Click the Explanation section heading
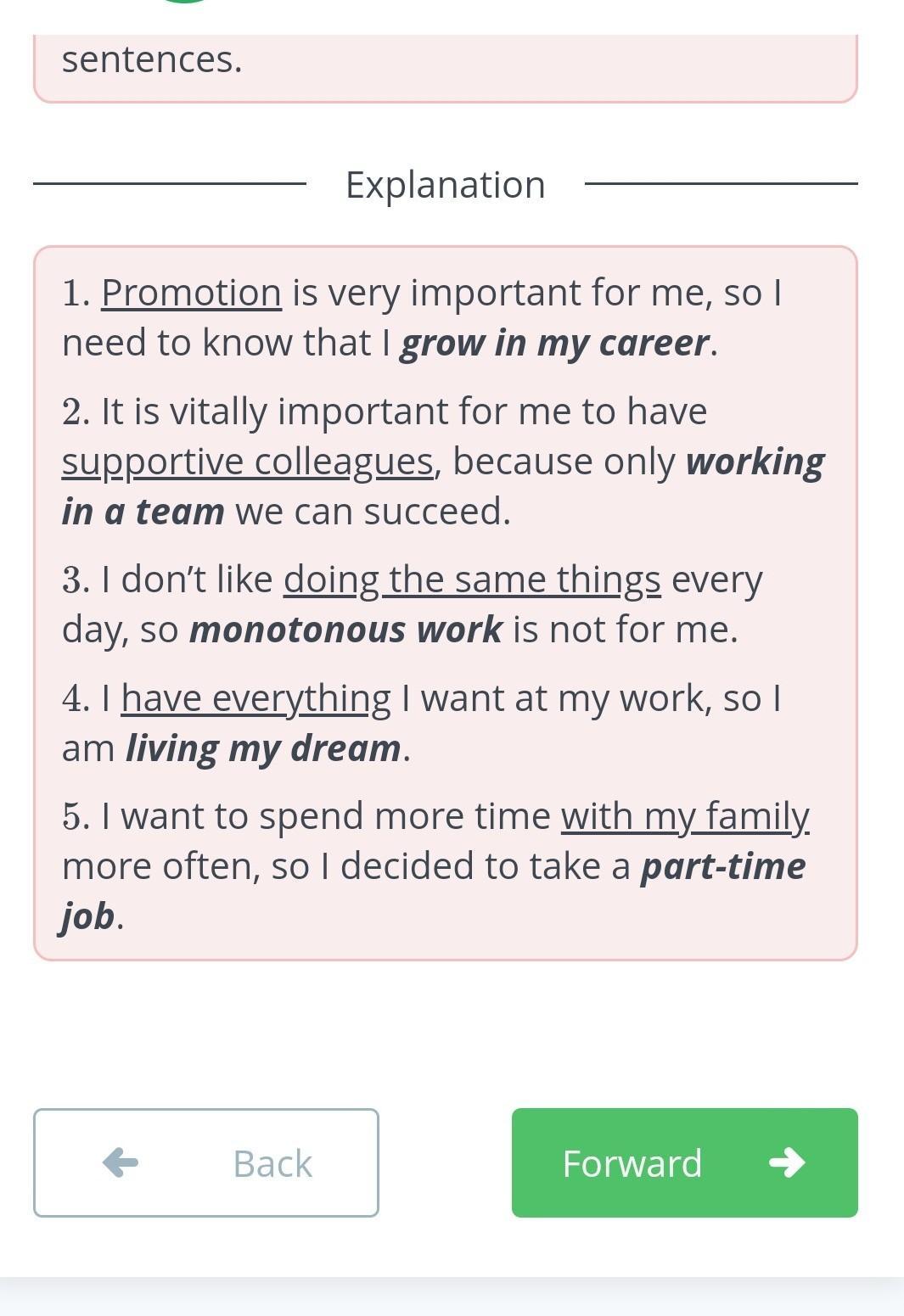 click(445, 184)
